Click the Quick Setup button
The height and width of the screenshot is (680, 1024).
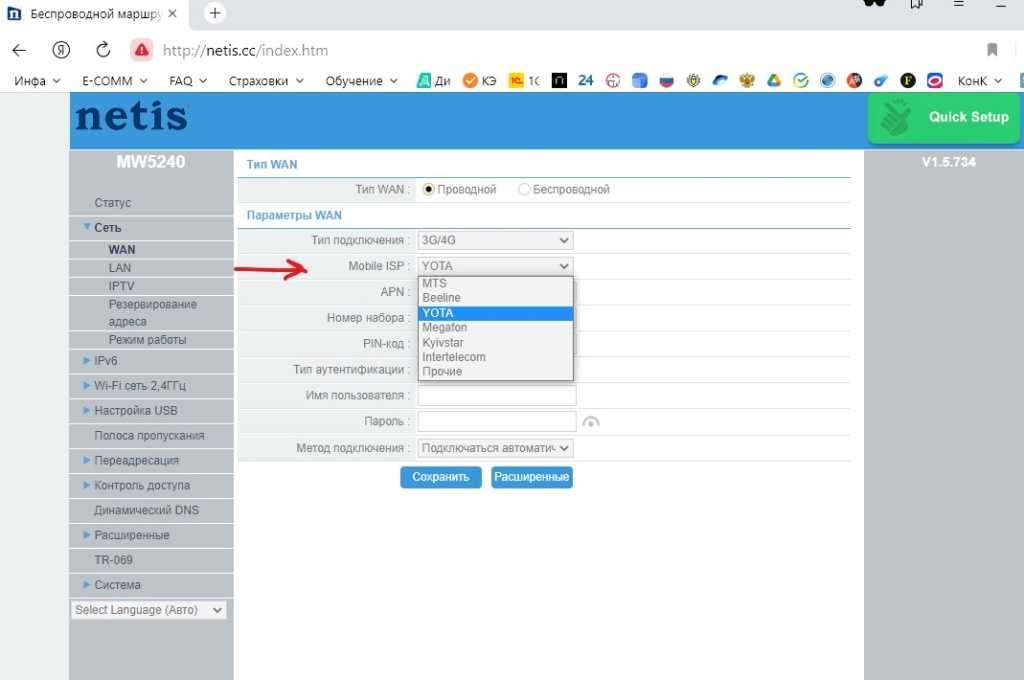[x=943, y=117]
